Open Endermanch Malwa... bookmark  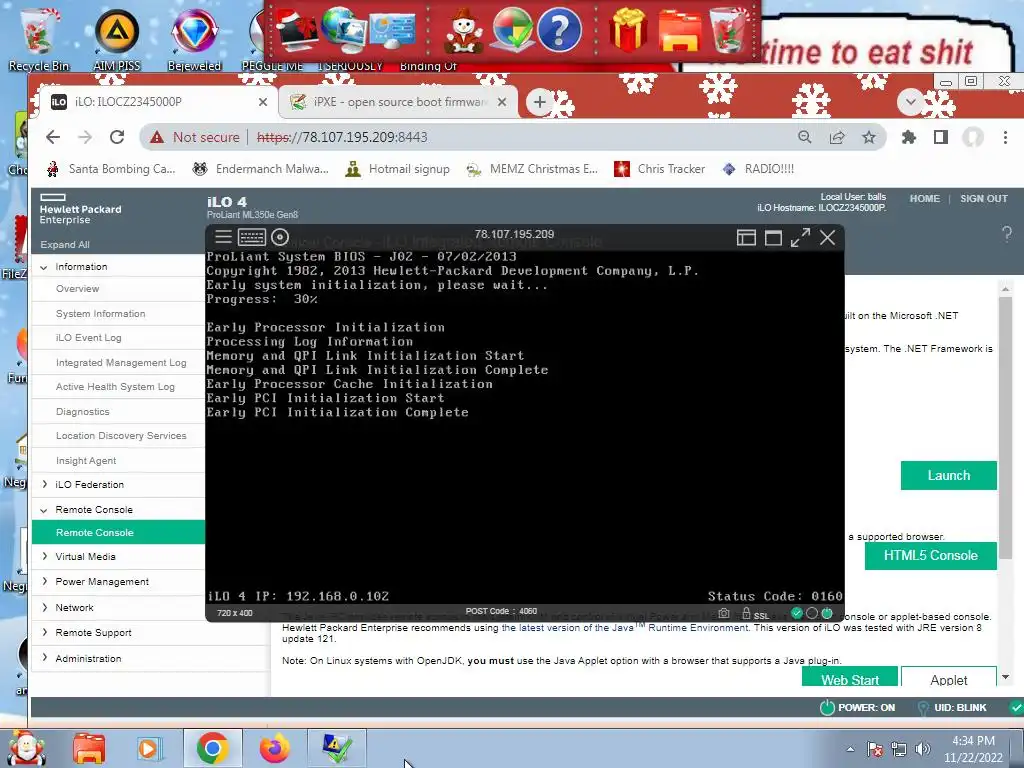[261, 169]
